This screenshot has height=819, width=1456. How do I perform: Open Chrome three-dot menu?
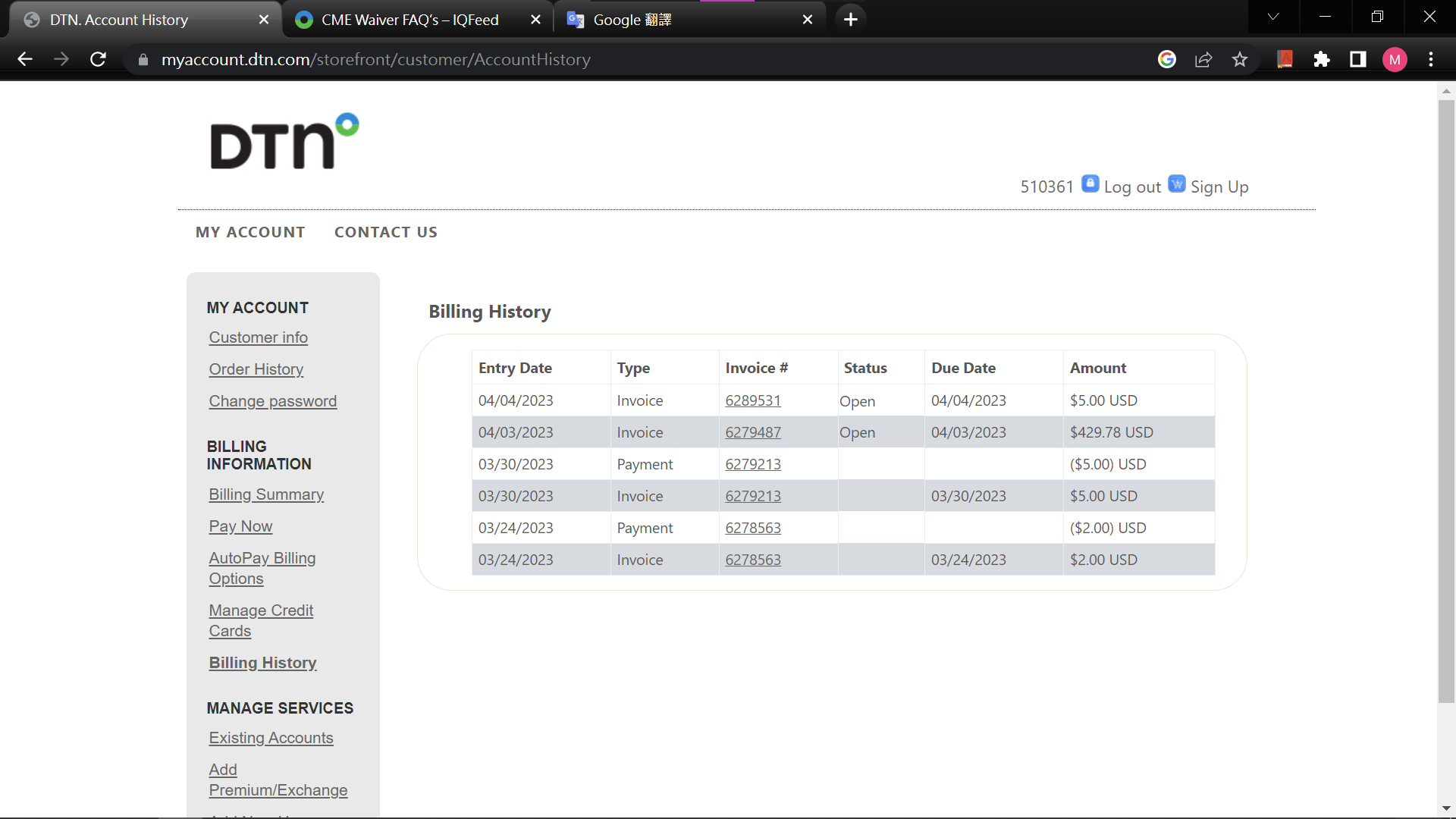point(1431,59)
